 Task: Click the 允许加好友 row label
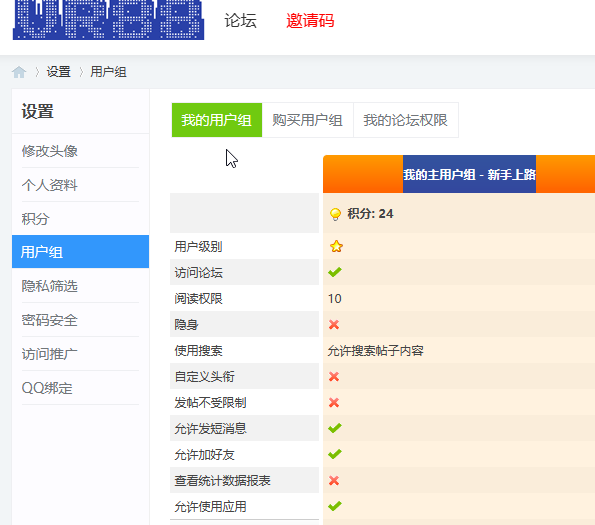(x=205, y=454)
